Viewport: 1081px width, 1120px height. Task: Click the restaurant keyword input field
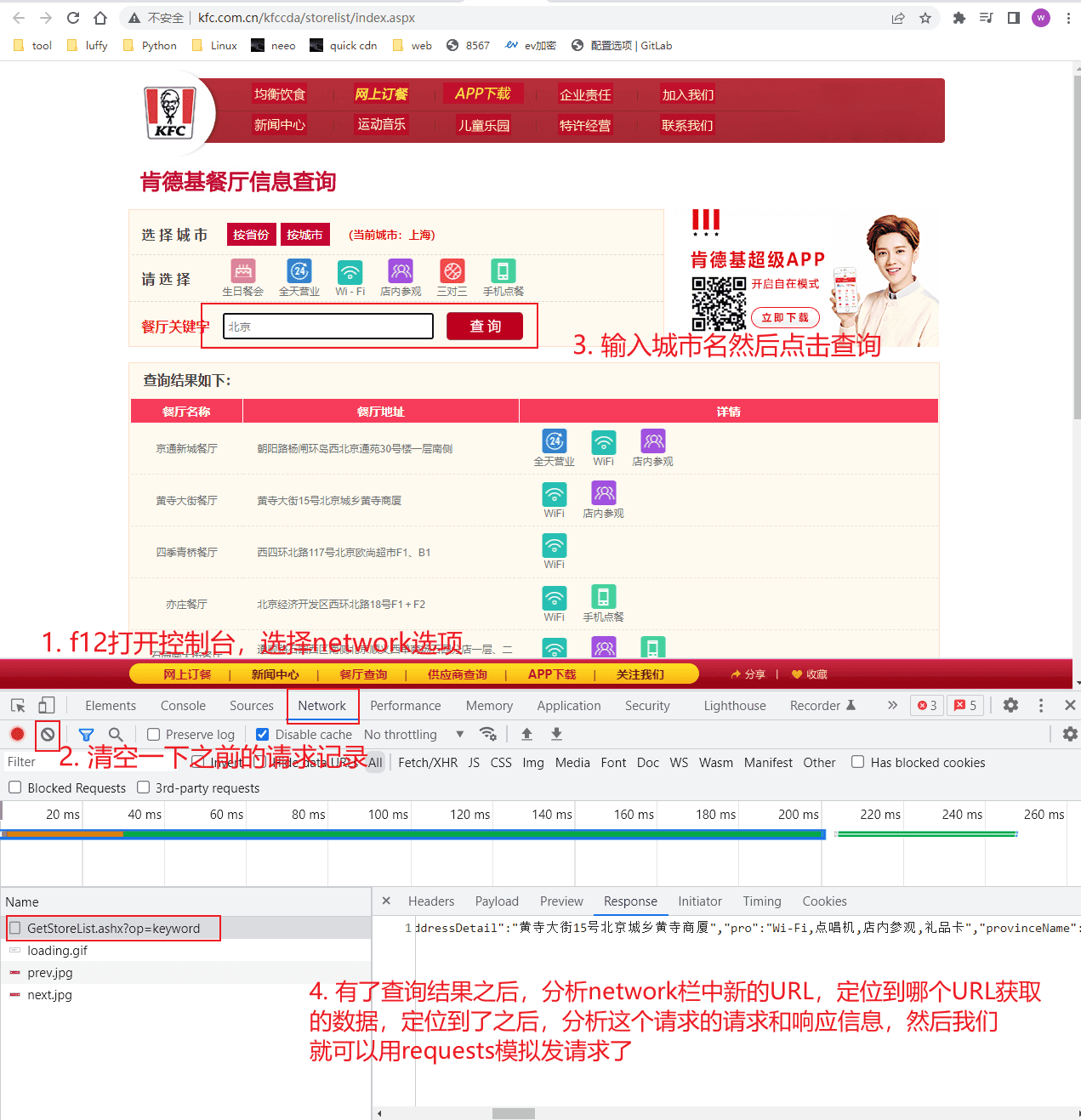point(328,327)
